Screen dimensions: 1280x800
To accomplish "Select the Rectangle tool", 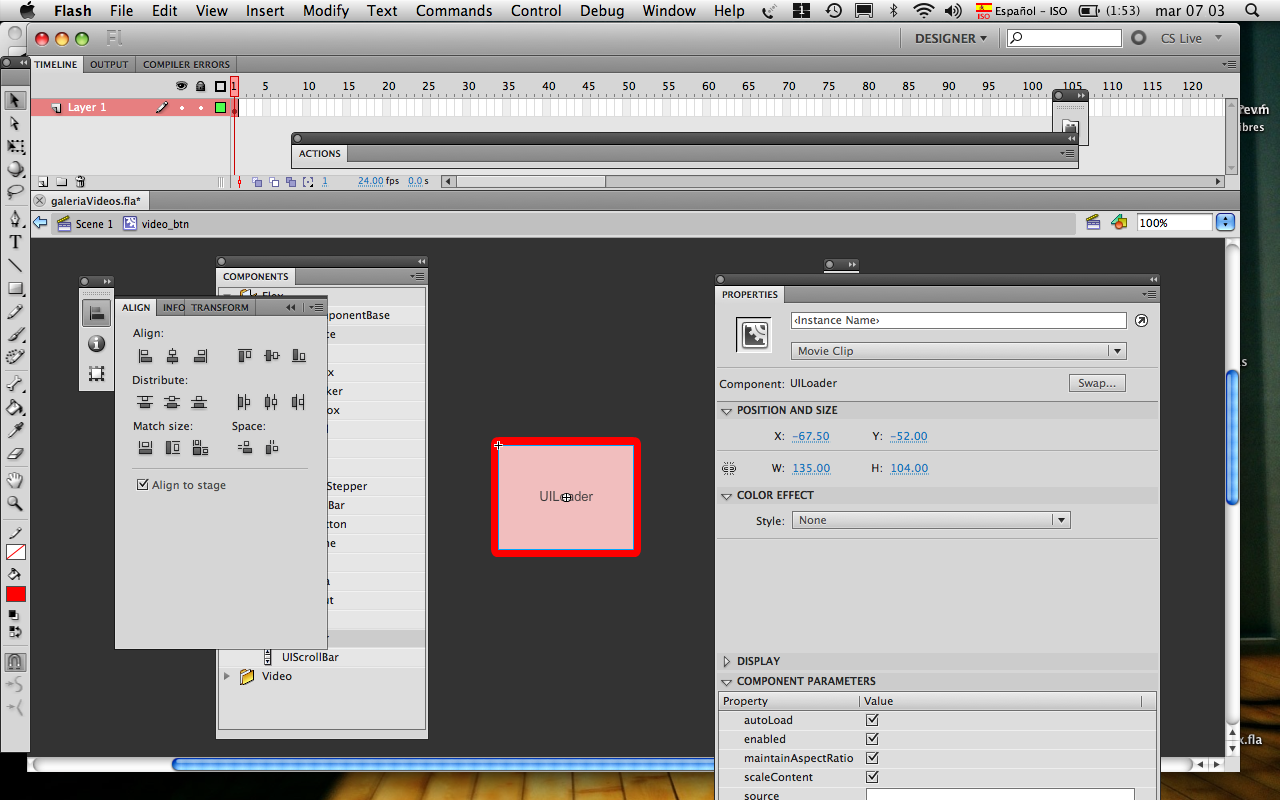I will click(x=15, y=288).
